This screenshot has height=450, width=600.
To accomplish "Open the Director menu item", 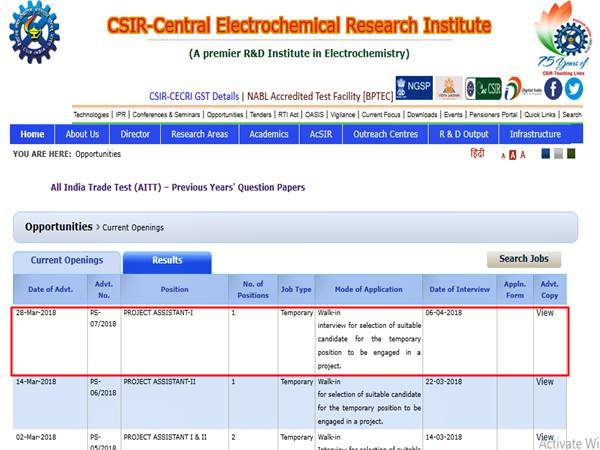I will tap(135, 134).
